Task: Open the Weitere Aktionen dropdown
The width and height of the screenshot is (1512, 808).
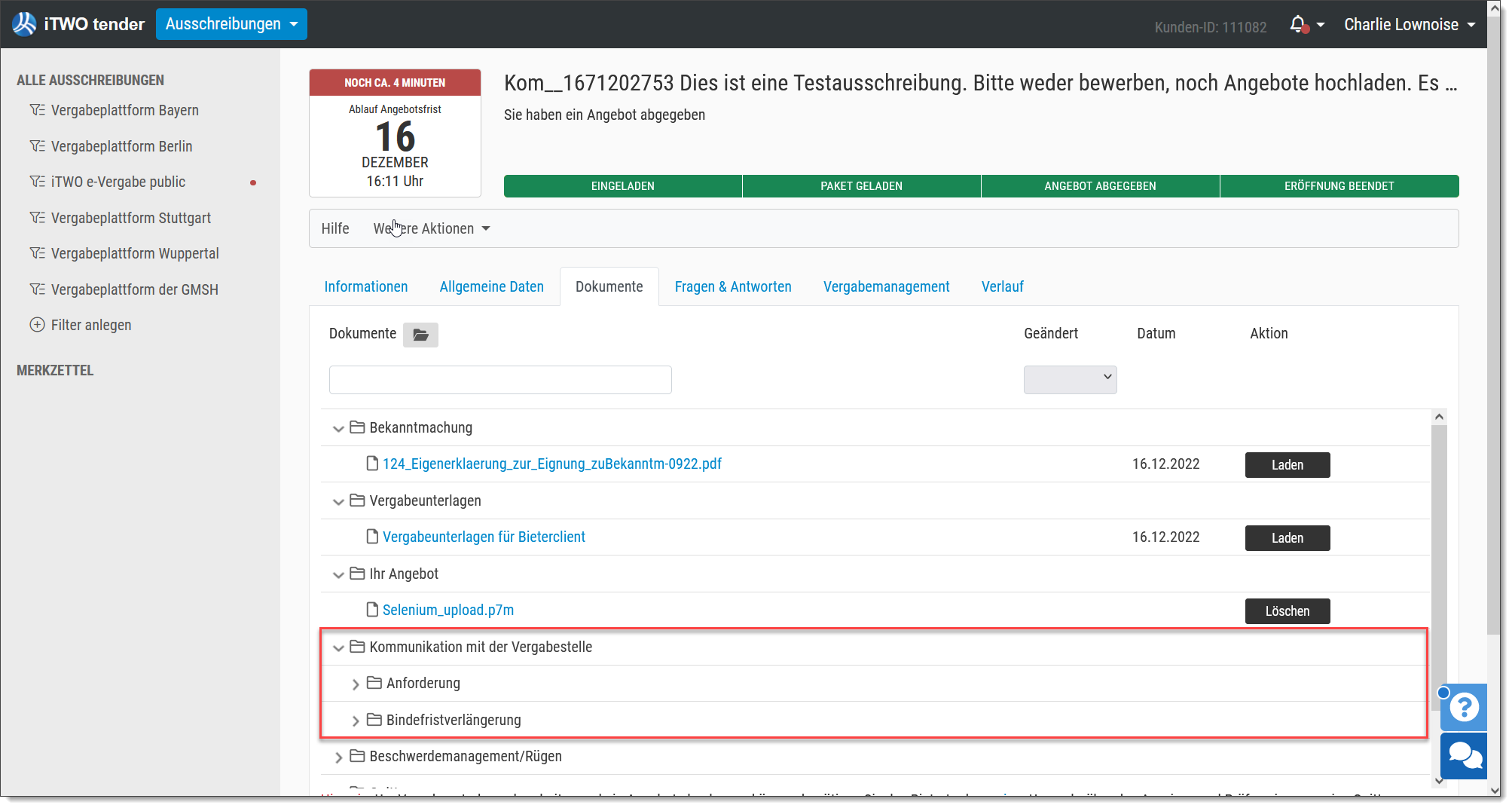Action: pos(432,228)
